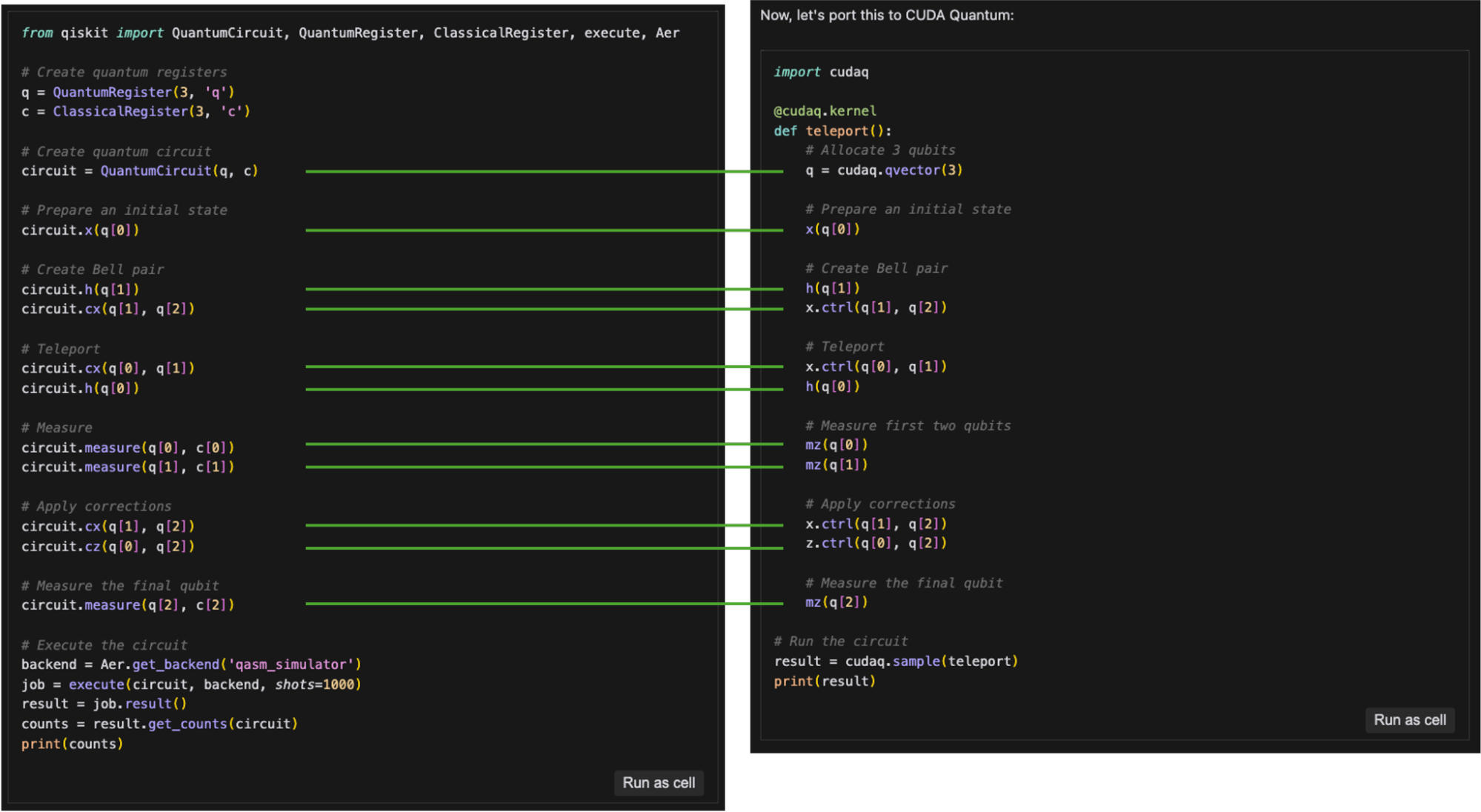
Task: Click Run as cell in CUDA Quantum block
Action: (1409, 719)
